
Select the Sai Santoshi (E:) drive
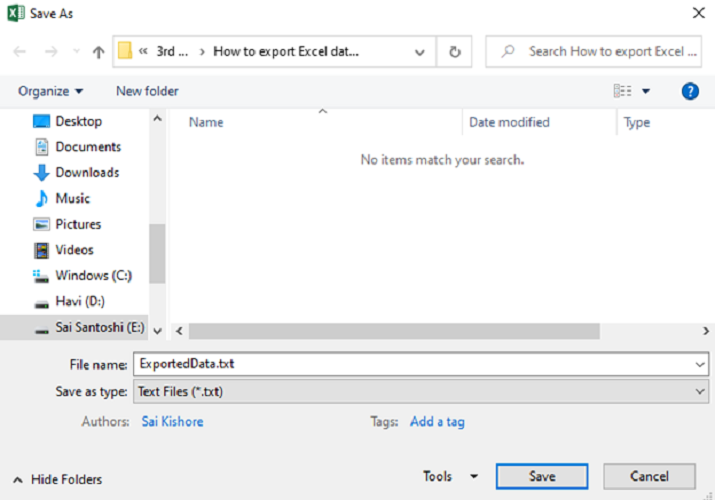tap(74, 327)
